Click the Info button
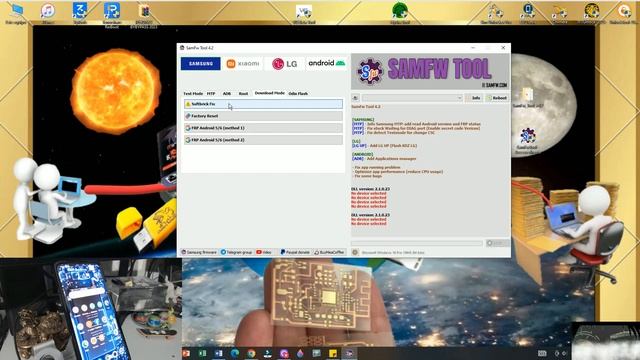The width and height of the screenshot is (640, 360). 474,98
